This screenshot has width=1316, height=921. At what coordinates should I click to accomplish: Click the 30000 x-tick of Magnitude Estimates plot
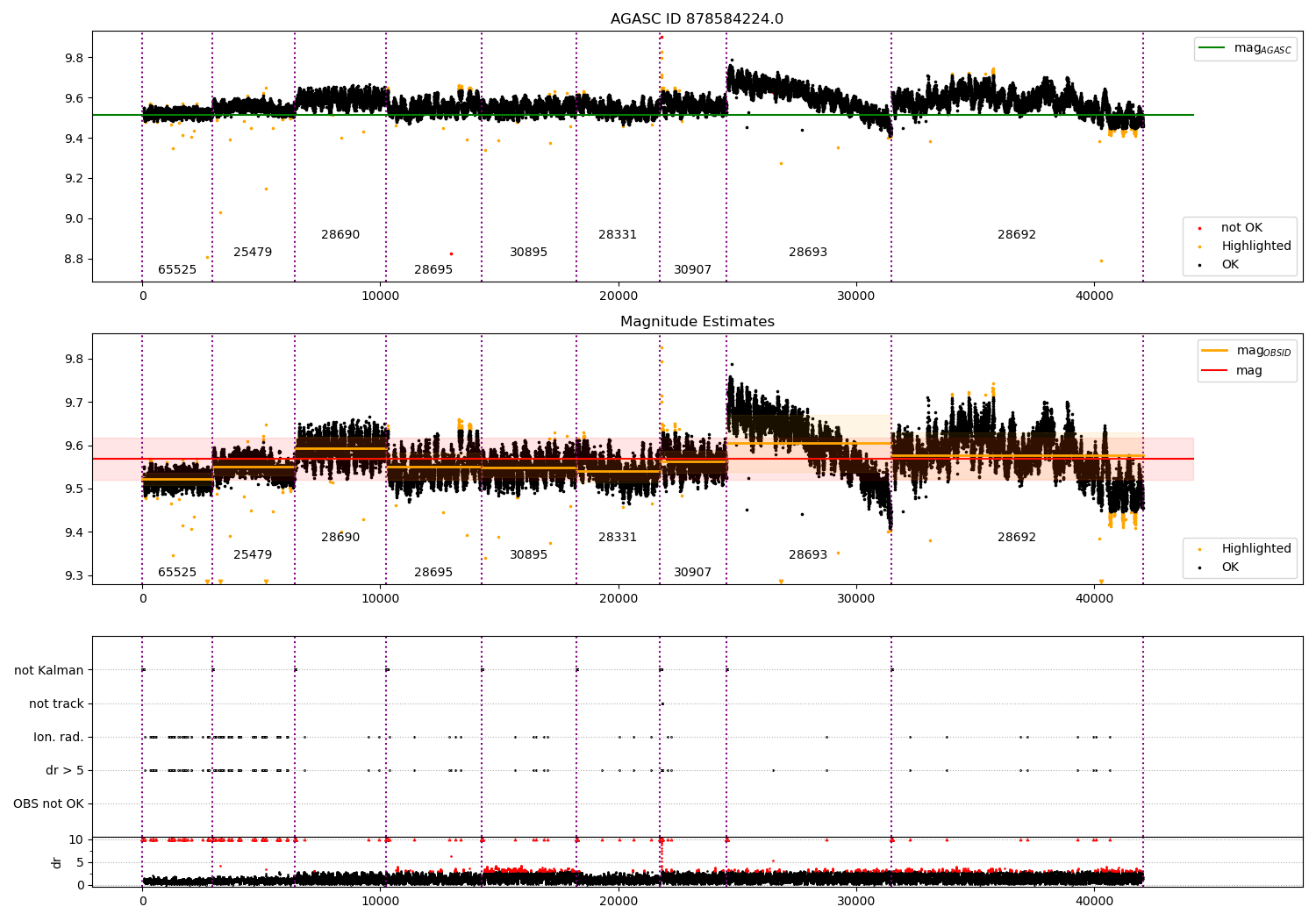pyautogui.click(x=856, y=599)
